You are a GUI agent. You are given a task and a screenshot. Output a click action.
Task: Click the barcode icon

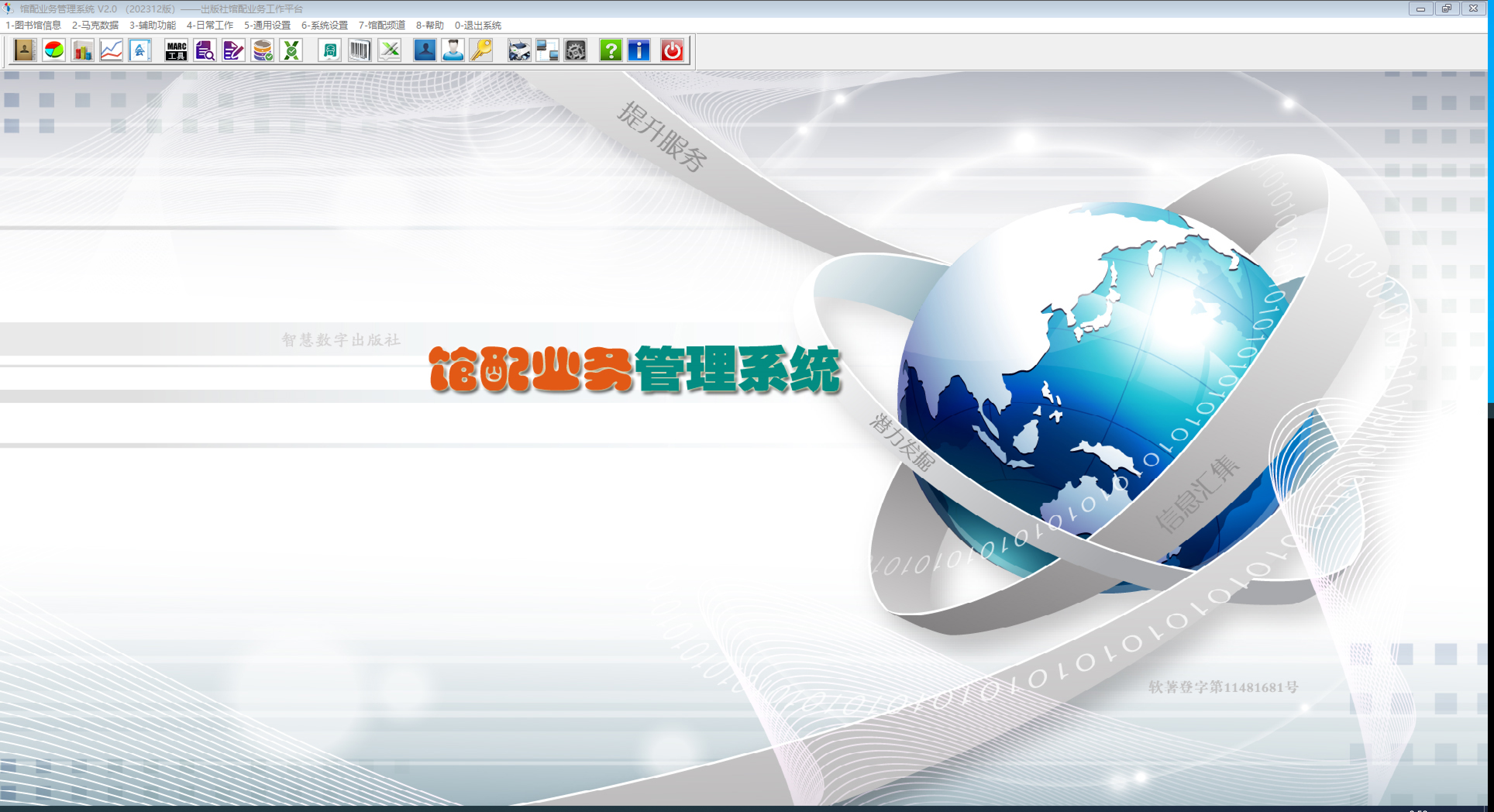click(360, 50)
